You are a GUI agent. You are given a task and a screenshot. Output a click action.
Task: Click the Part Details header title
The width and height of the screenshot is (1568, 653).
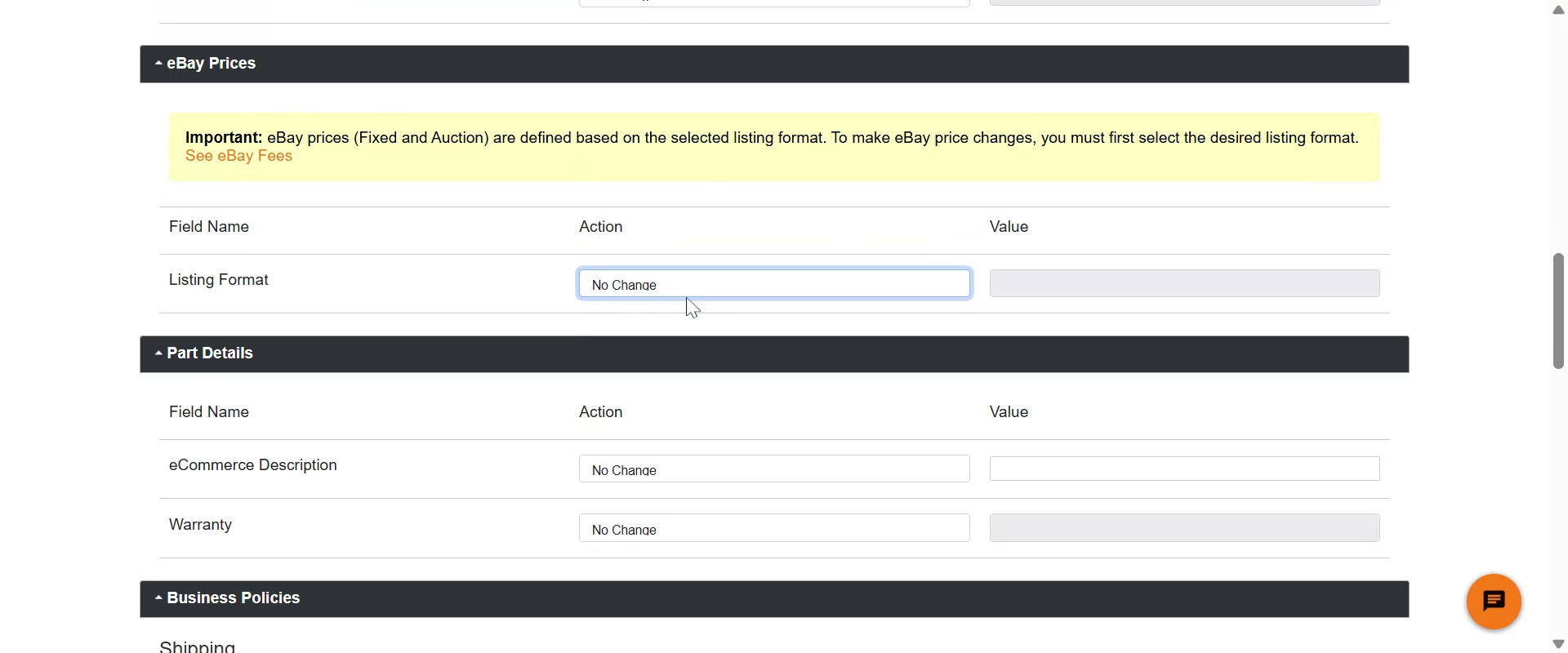click(210, 353)
